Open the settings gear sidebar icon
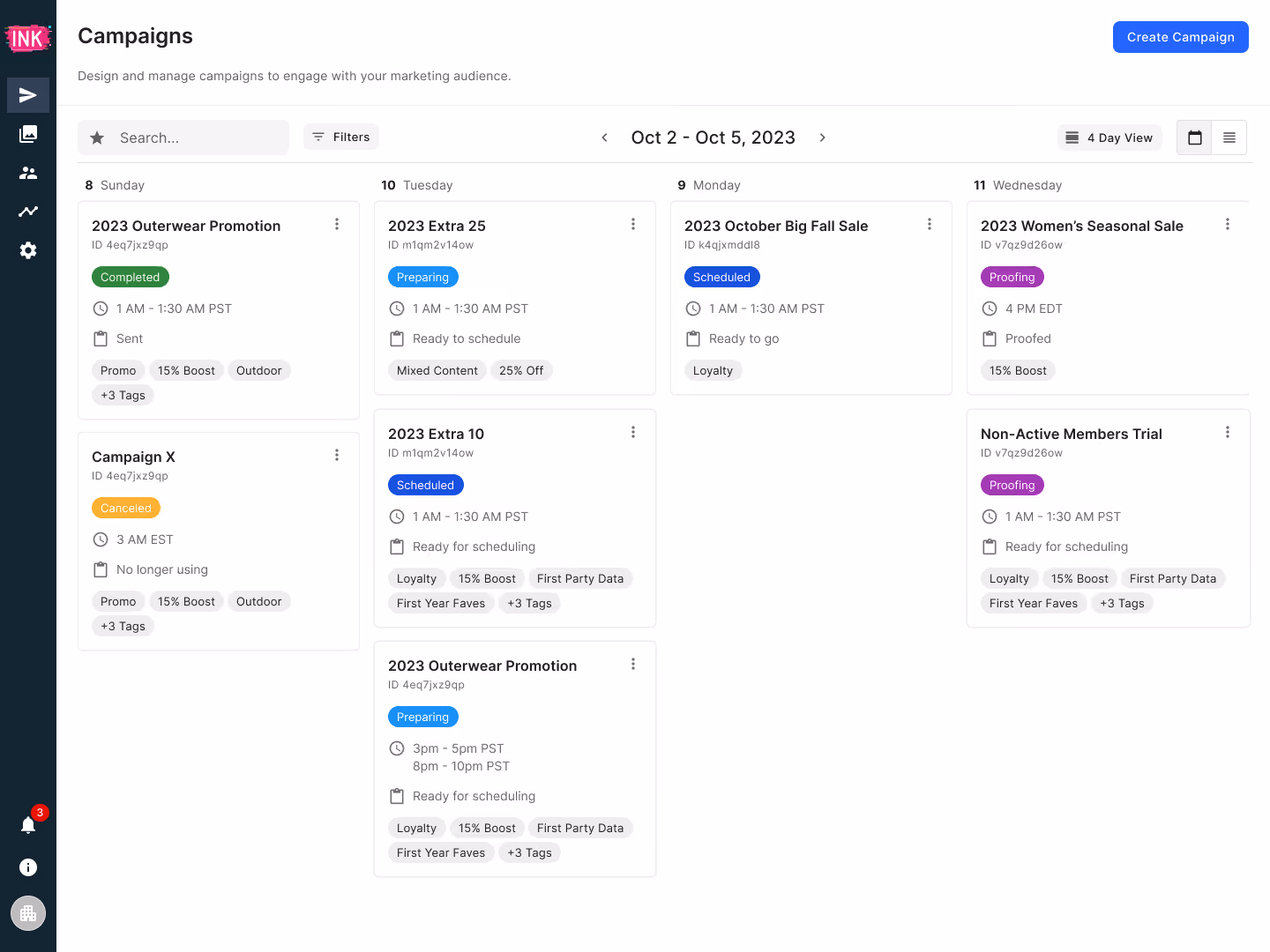The image size is (1270, 952). click(x=28, y=250)
